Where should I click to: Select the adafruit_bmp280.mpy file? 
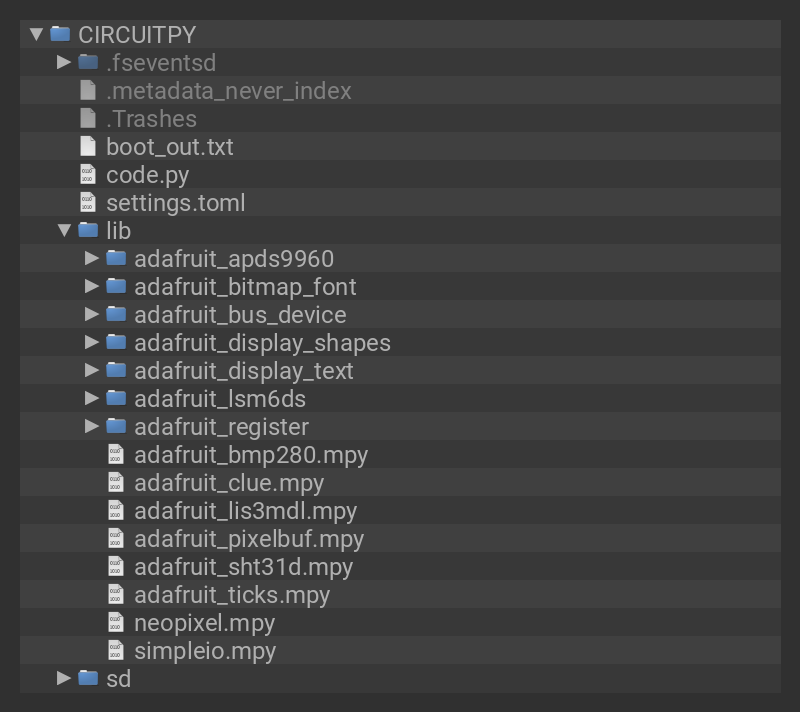click(x=251, y=455)
